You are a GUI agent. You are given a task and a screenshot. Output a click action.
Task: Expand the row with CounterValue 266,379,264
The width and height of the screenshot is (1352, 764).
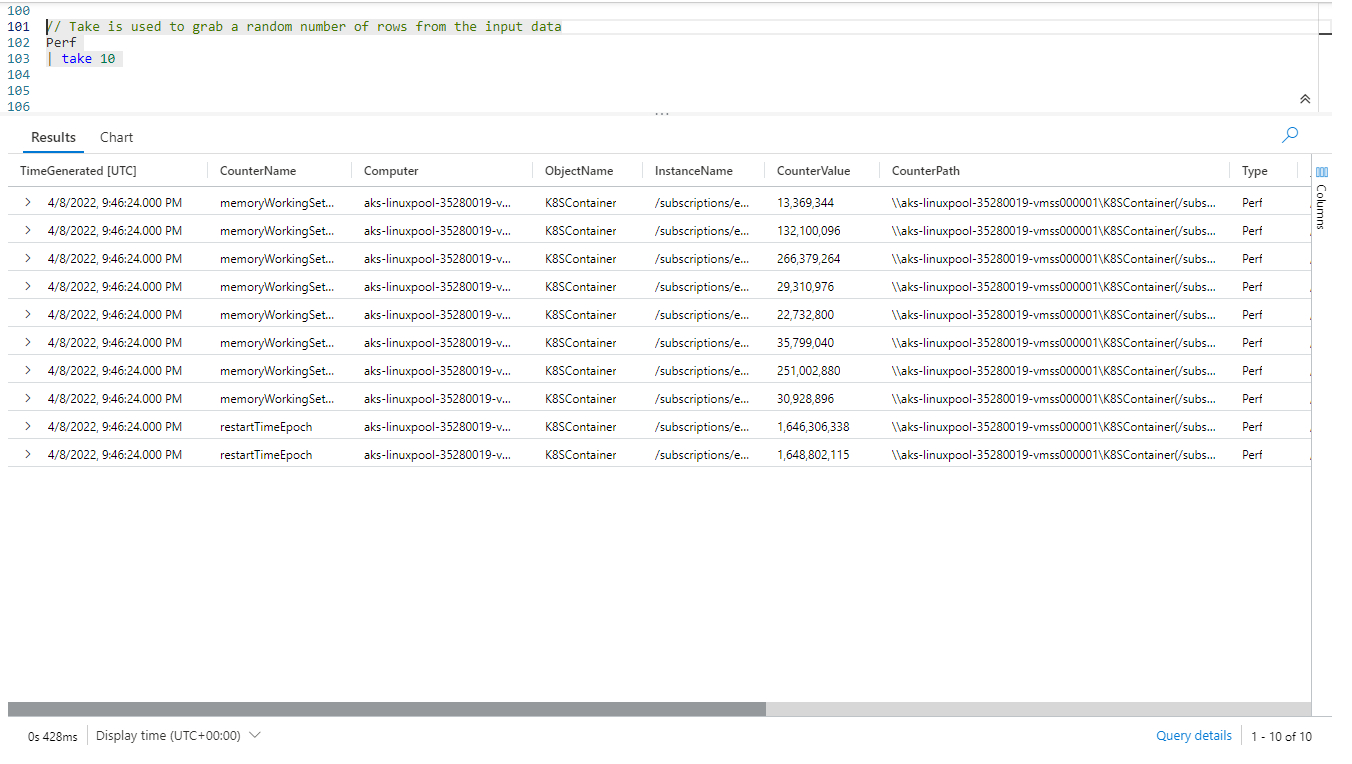(x=27, y=259)
